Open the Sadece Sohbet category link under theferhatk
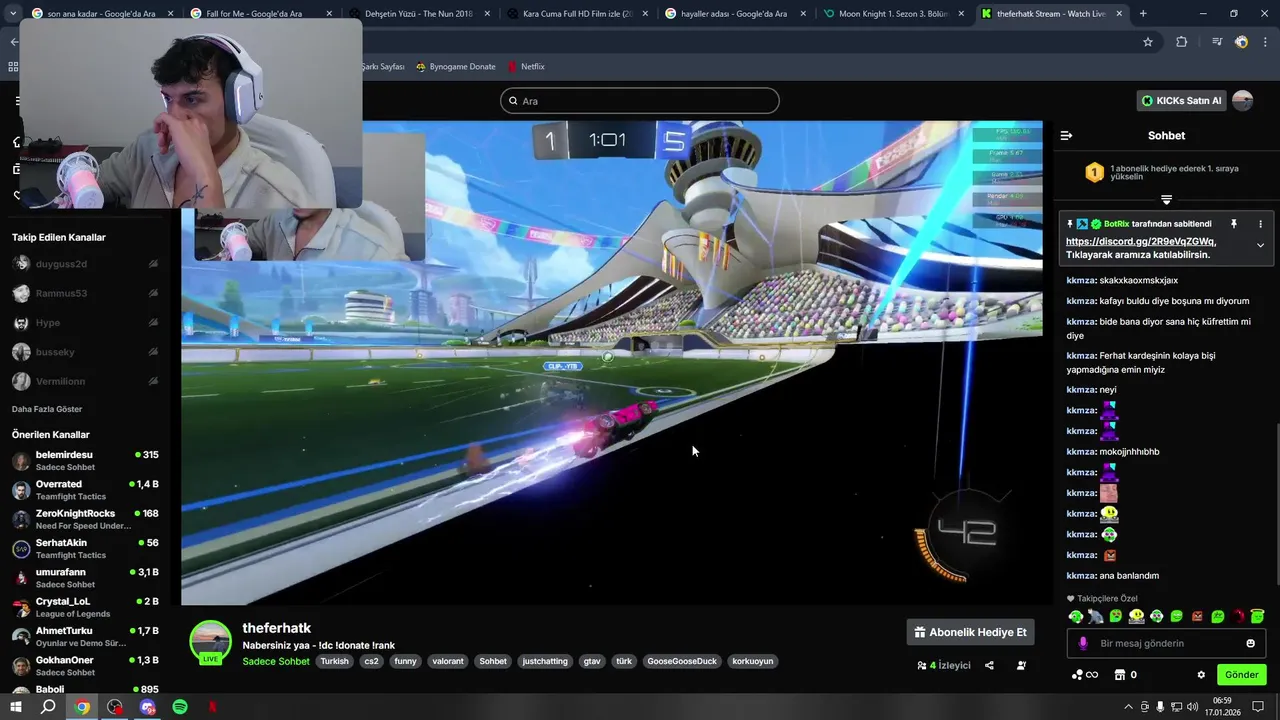This screenshot has height=720, width=1280. click(x=276, y=661)
